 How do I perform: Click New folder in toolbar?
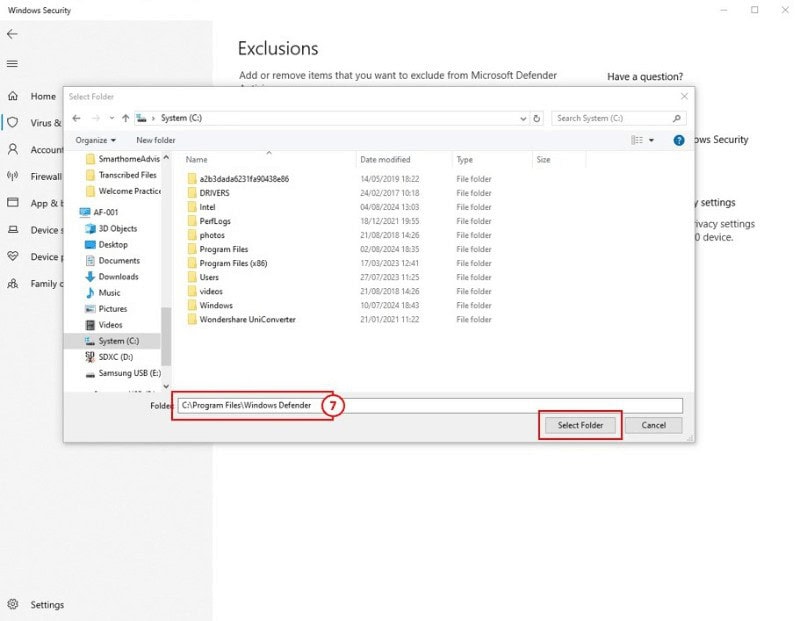tap(156, 140)
